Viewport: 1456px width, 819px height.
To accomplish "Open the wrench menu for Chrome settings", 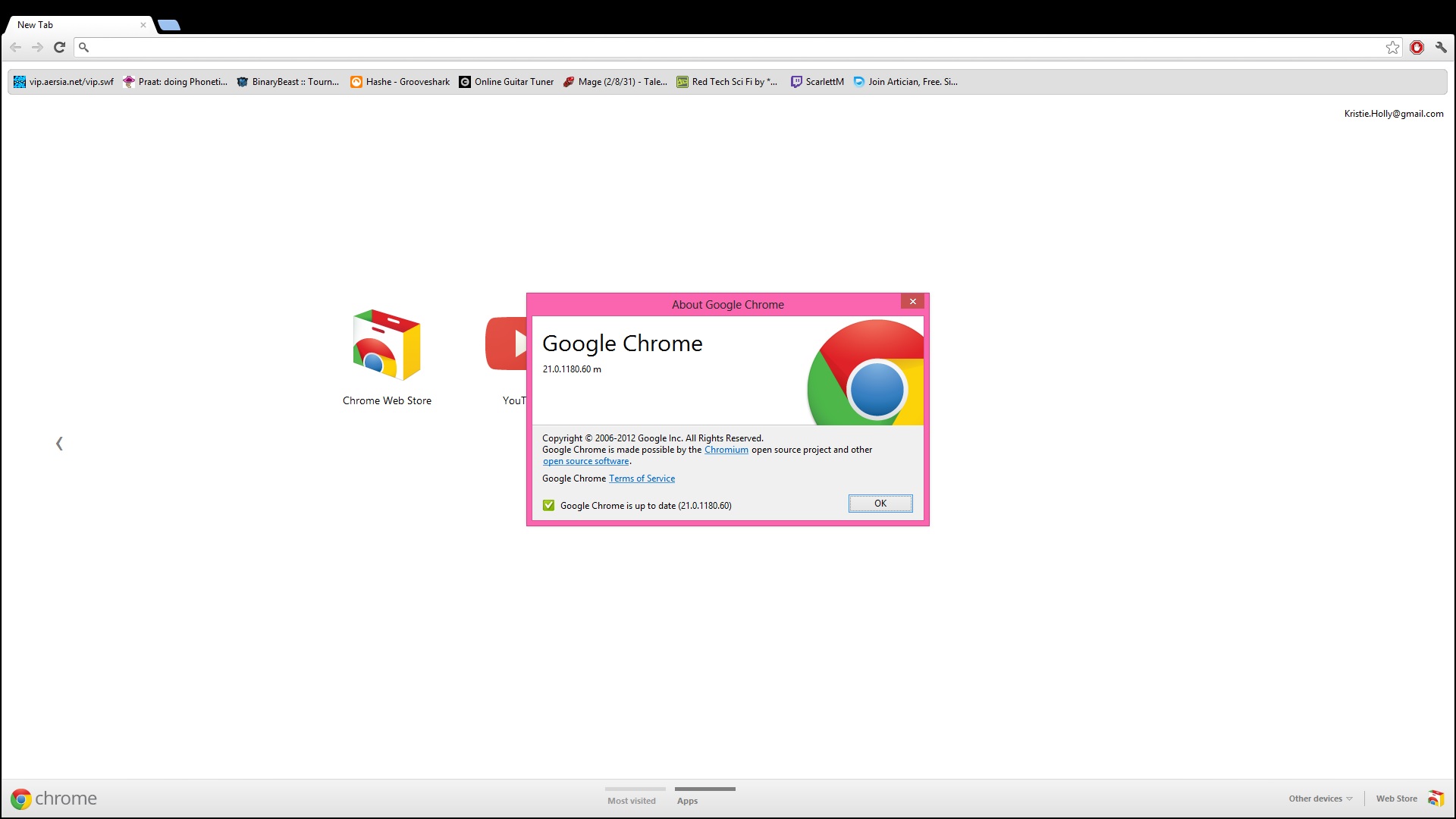I will tap(1442, 47).
